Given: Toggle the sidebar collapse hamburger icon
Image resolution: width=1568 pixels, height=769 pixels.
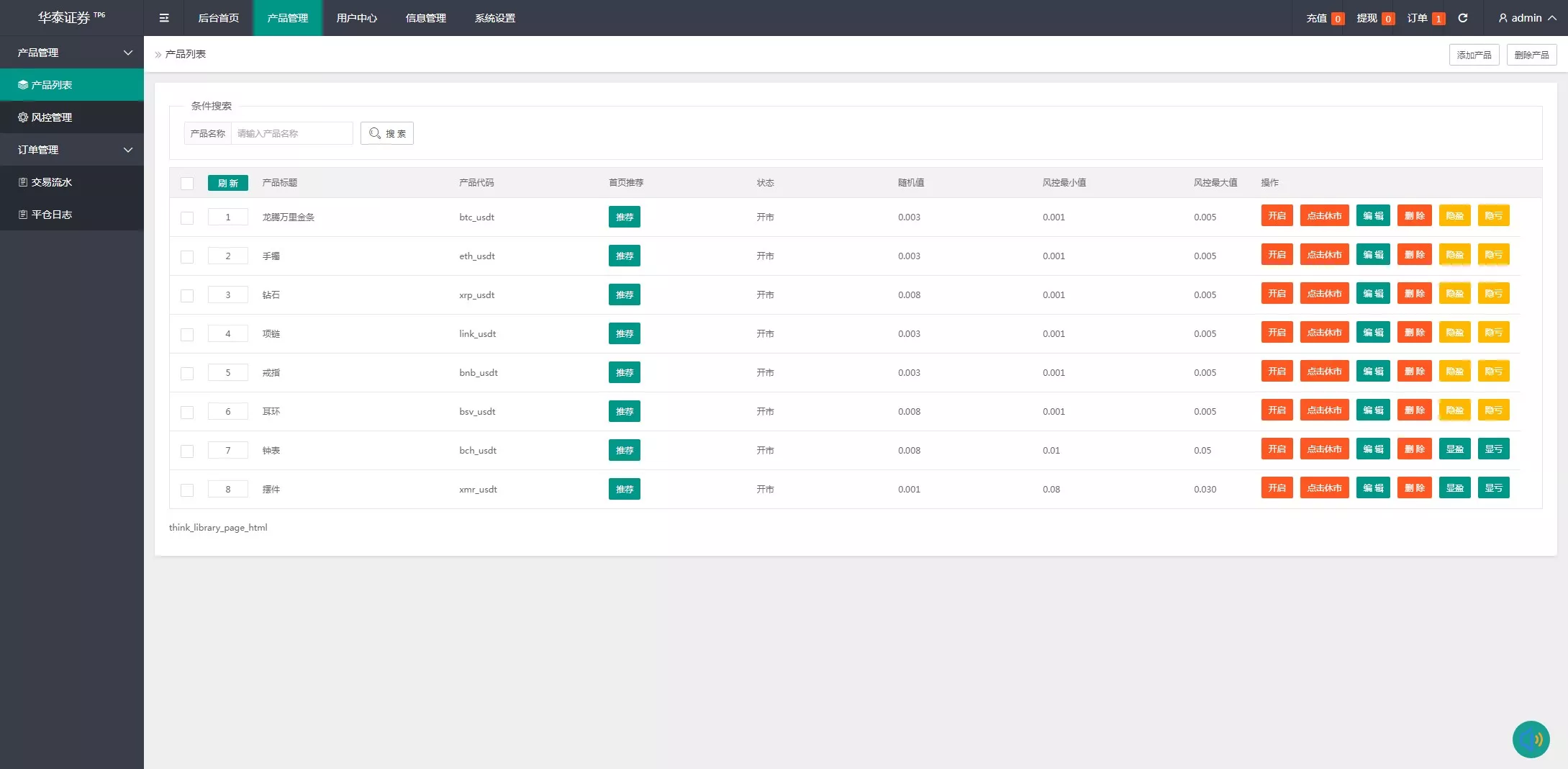Looking at the screenshot, I should point(164,18).
